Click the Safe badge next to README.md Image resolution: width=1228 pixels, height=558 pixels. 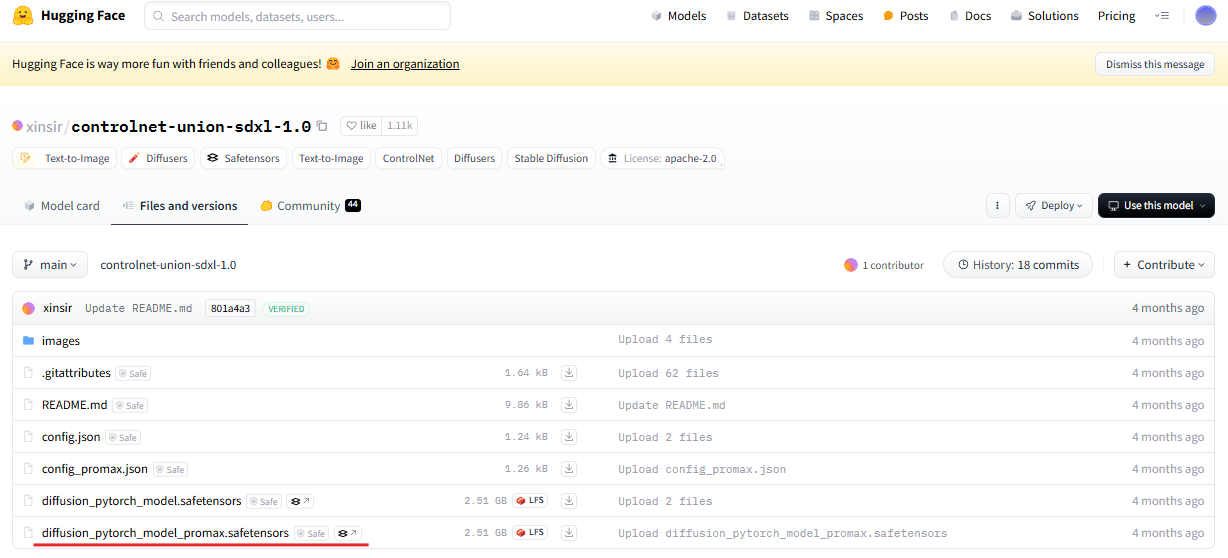tap(130, 405)
